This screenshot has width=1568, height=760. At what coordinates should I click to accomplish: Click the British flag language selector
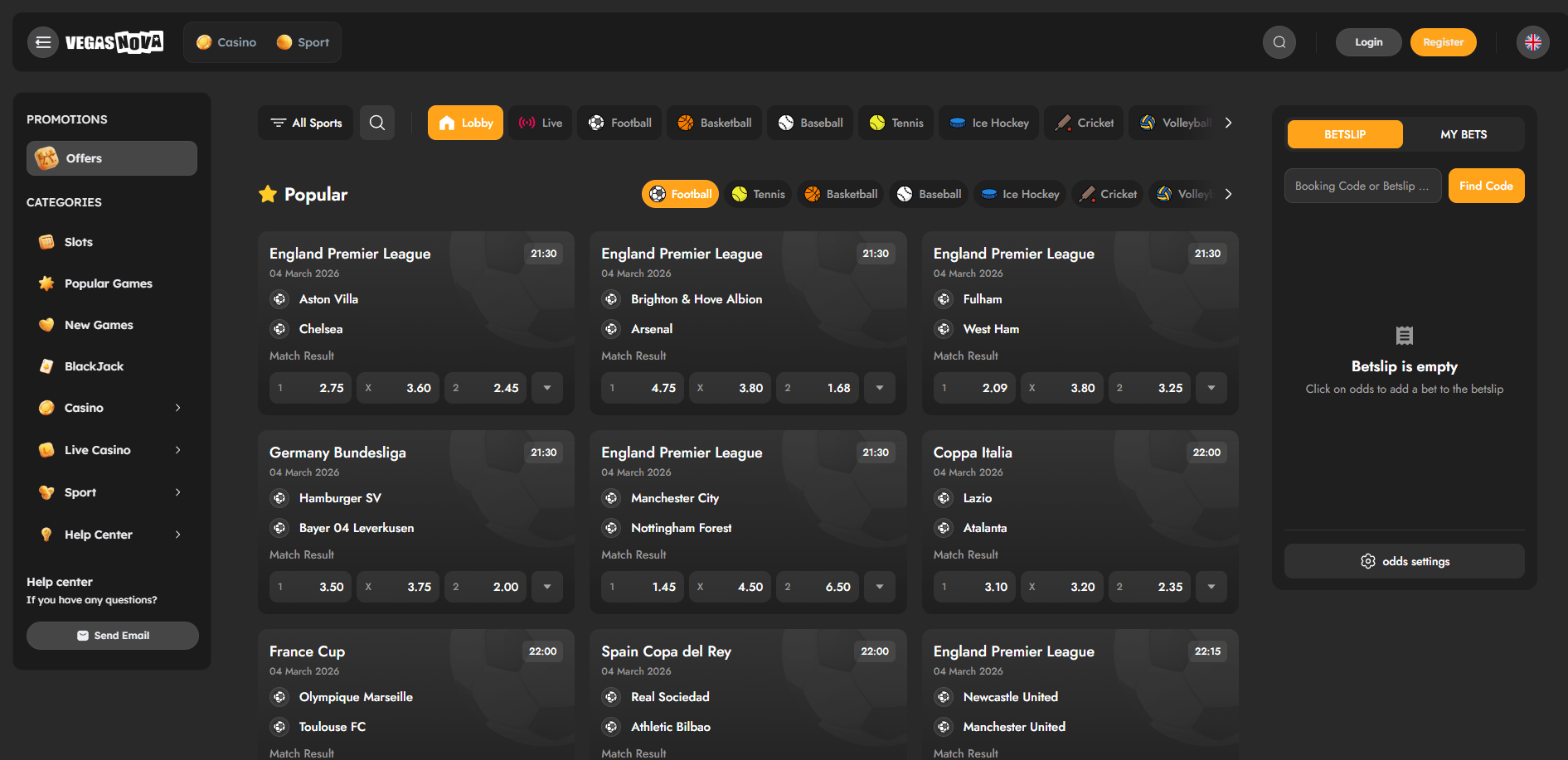(1532, 42)
